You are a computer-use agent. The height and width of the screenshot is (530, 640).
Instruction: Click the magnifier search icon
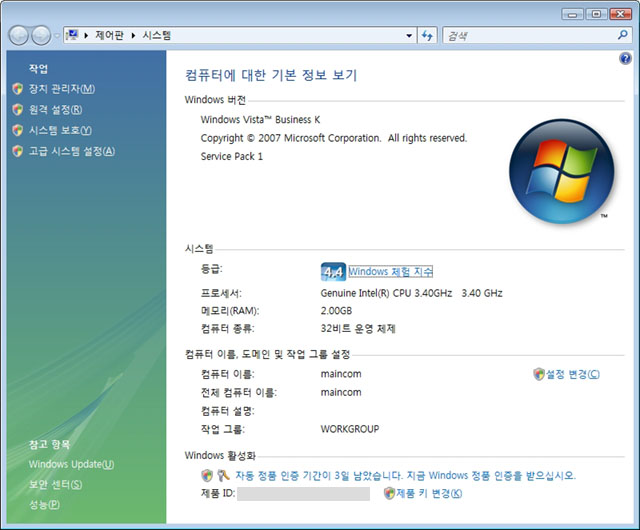tap(623, 35)
